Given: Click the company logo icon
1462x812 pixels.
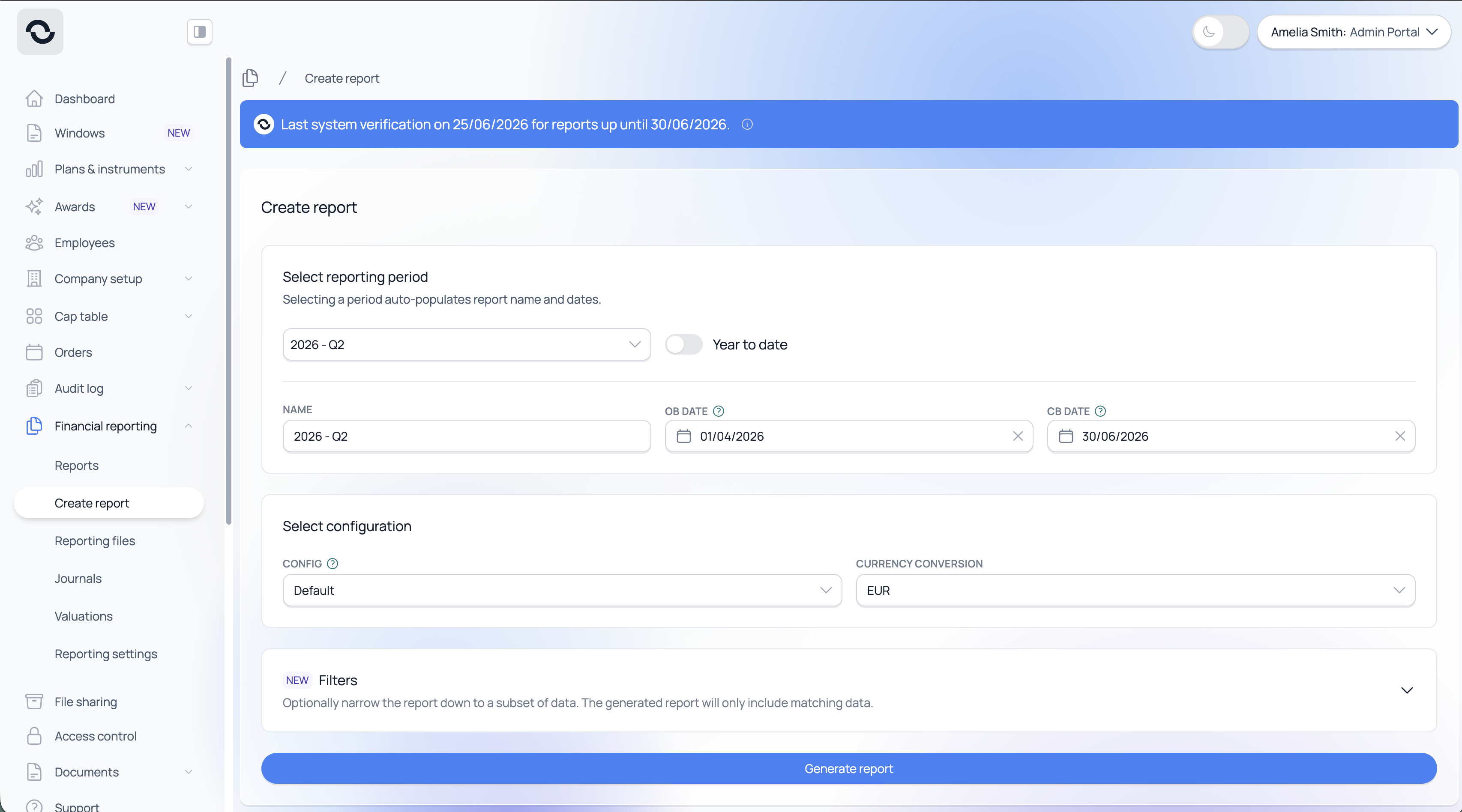Looking at the screenshot, I should [x=40, y=32].
